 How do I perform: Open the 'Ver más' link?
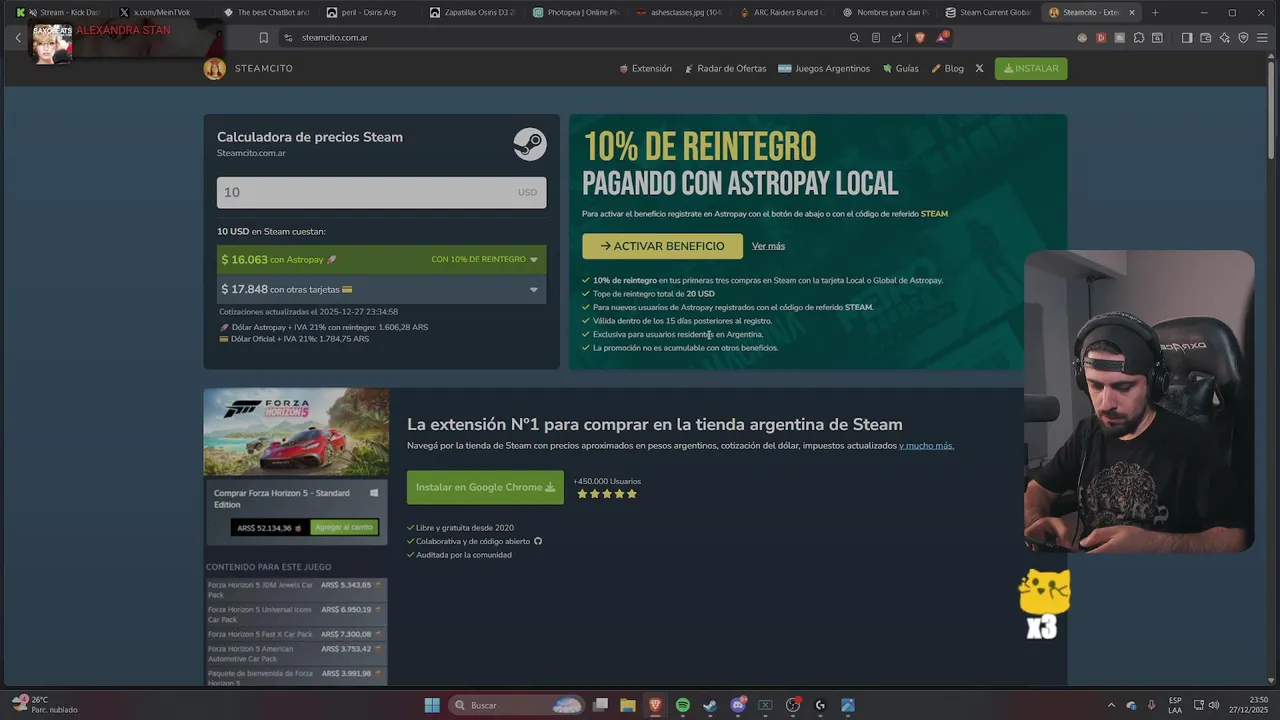[x=768, y=246]
